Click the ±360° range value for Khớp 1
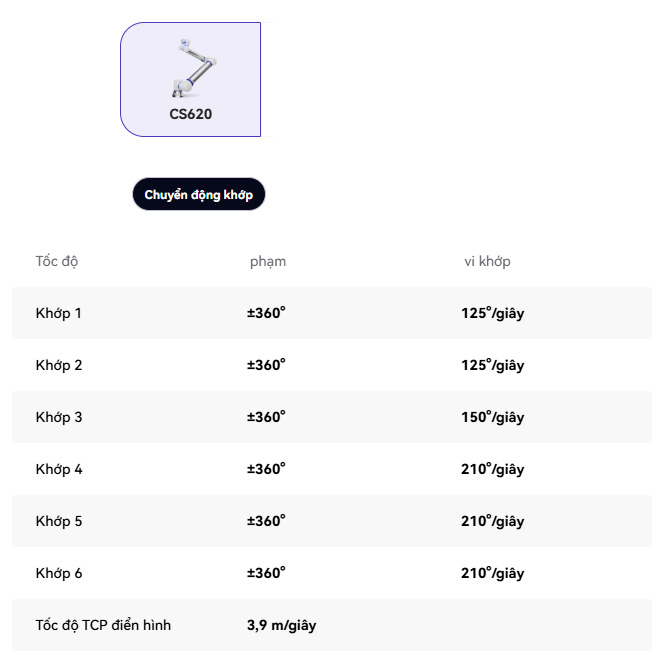This screenshot has width=663, height=665. pos(266,313)
